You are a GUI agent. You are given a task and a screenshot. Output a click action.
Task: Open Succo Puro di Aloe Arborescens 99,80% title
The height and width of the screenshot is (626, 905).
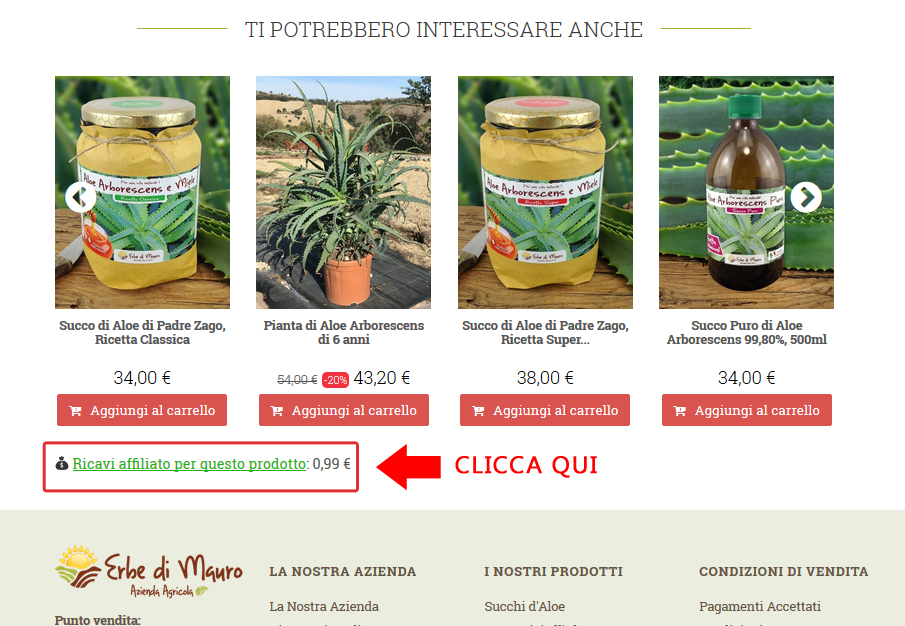pos(746,332)
